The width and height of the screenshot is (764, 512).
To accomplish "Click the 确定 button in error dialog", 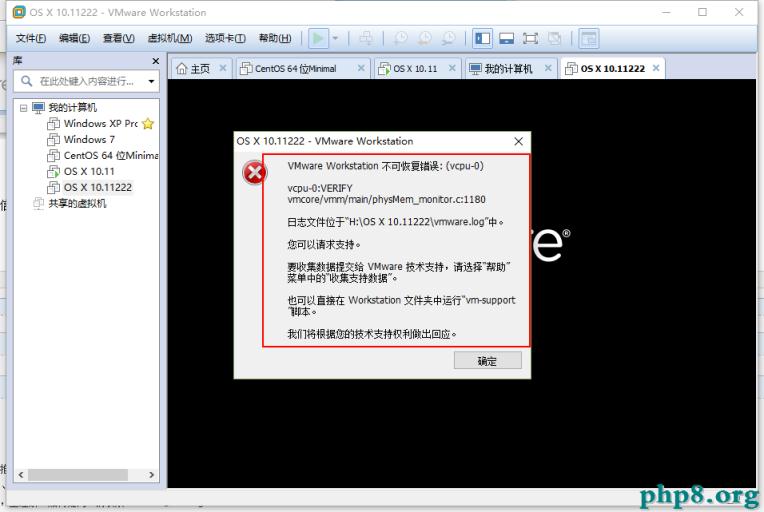I will pos(488,361).
